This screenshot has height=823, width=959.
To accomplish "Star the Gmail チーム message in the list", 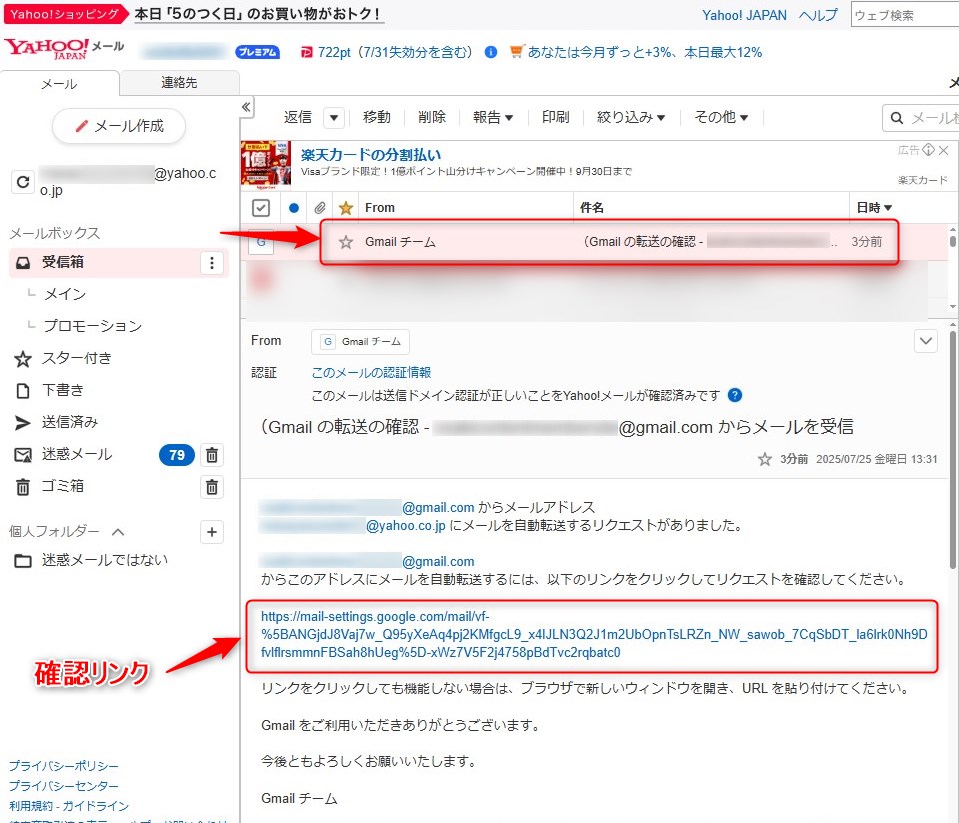I will pyautogui.click(x=346, y=242).
